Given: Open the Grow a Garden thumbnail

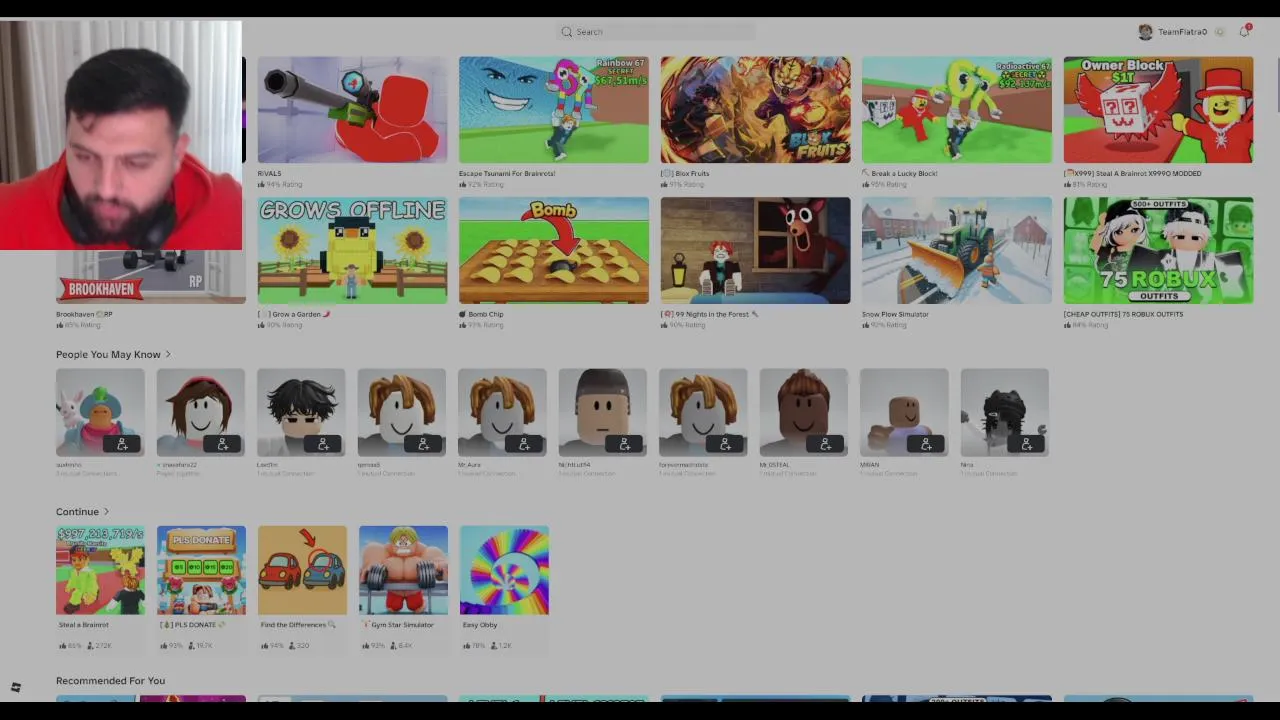Looking at the screenshot, I should pyautogui.click(x=352, y=251).
